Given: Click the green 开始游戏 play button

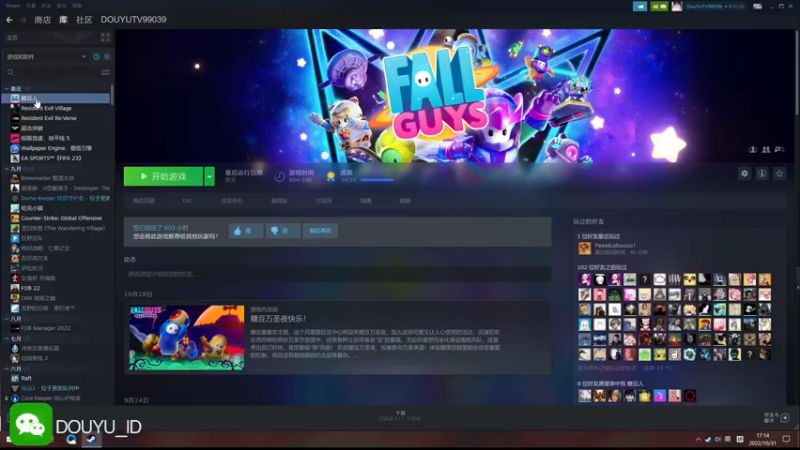Looking at the screenshot, I should pyautogui.click(x=163, y=177).
